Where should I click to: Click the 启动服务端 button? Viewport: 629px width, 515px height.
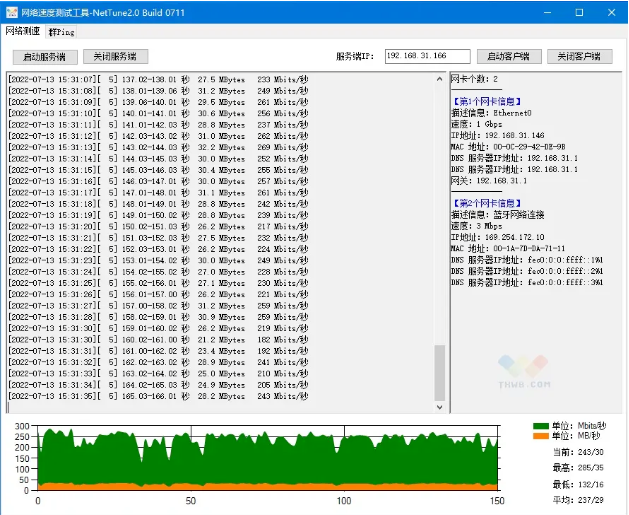(45, 57)
